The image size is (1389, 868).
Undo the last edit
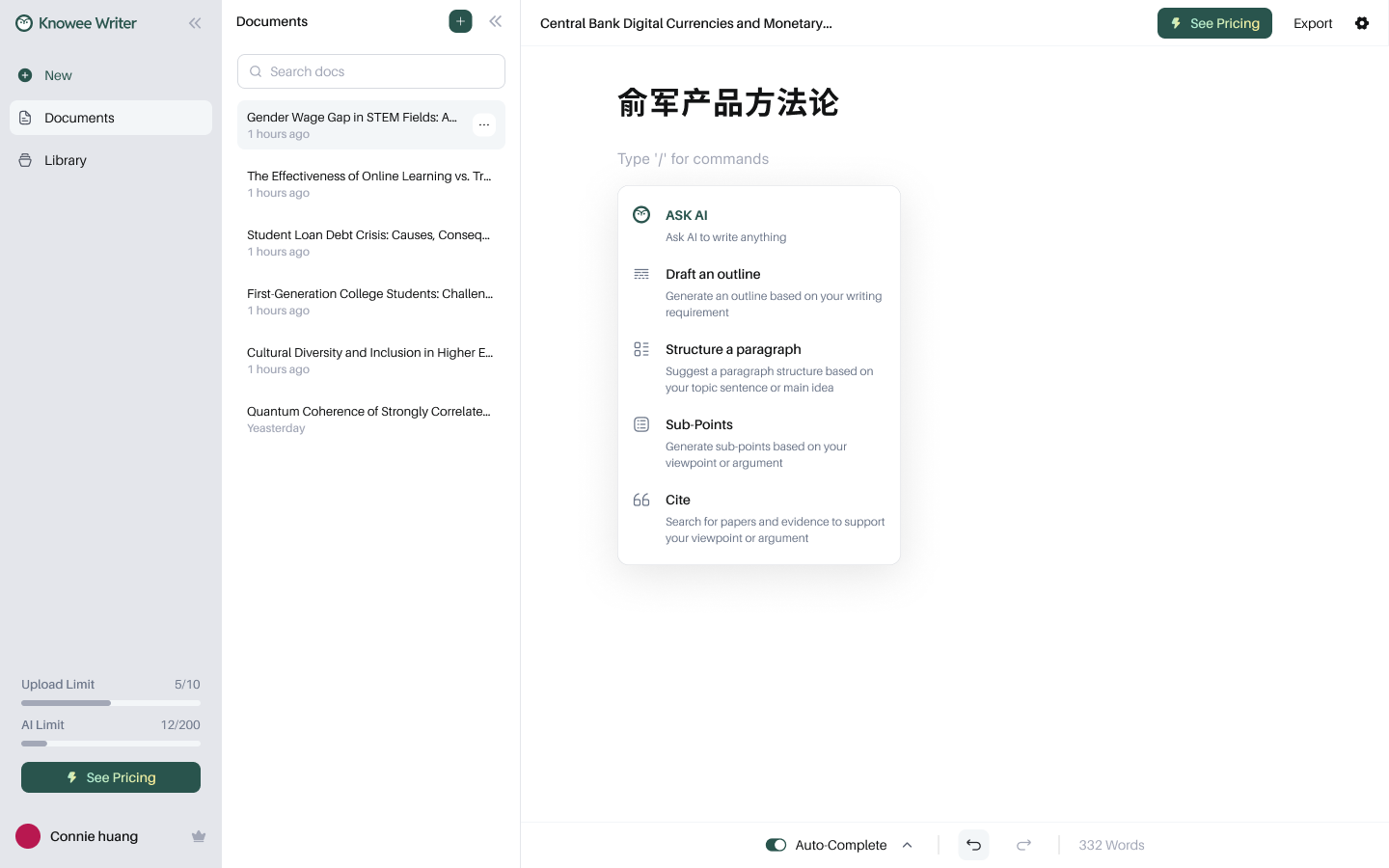[x=974, y=845]
